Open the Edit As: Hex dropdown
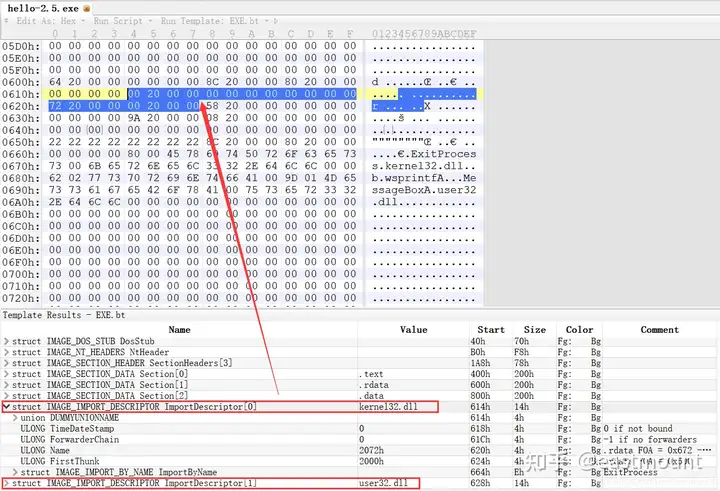The image size is (720, 491). tap(51, 21)
